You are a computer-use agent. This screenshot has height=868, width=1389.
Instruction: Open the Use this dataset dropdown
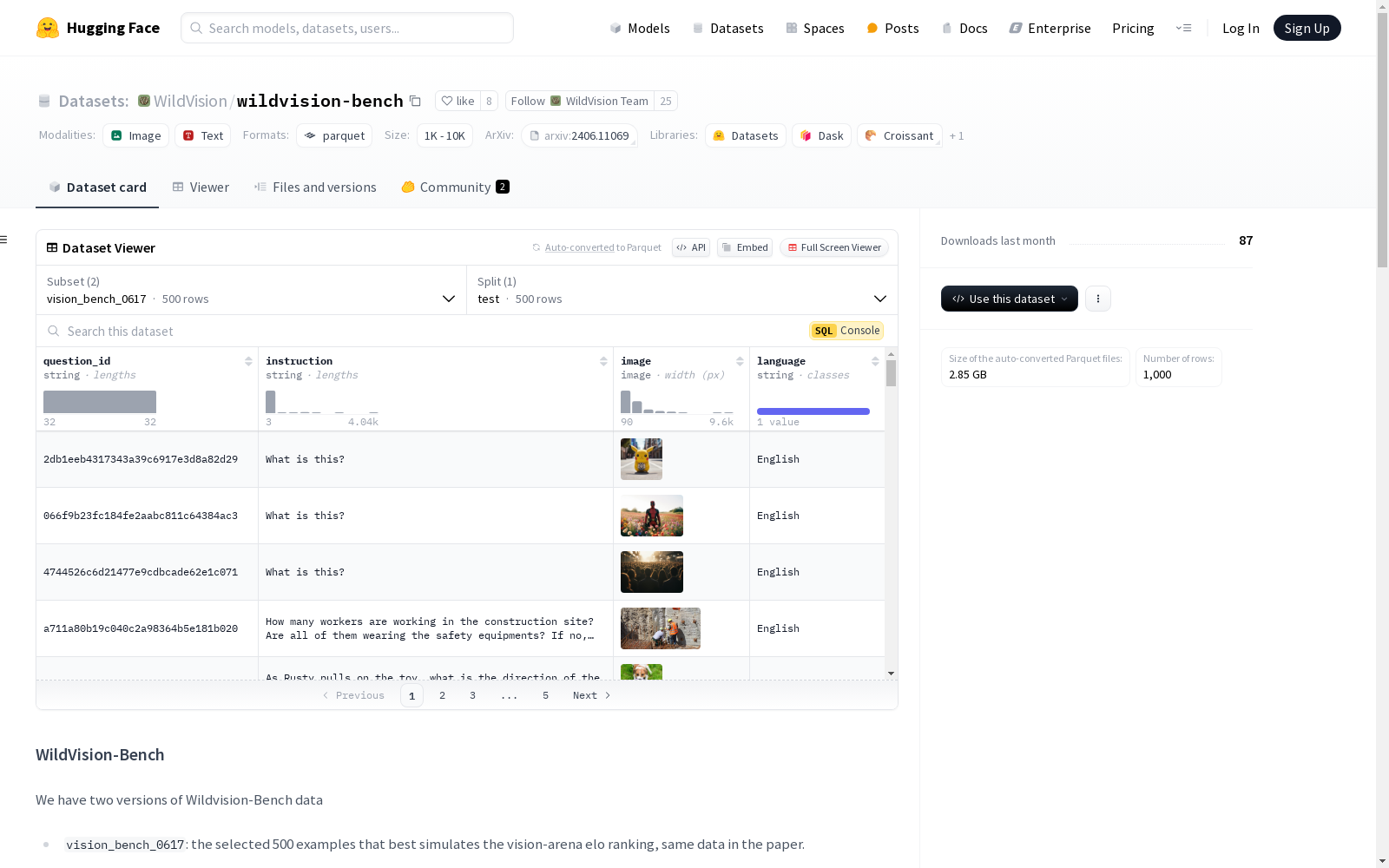pyautogui.click(x=1010, y=299)
